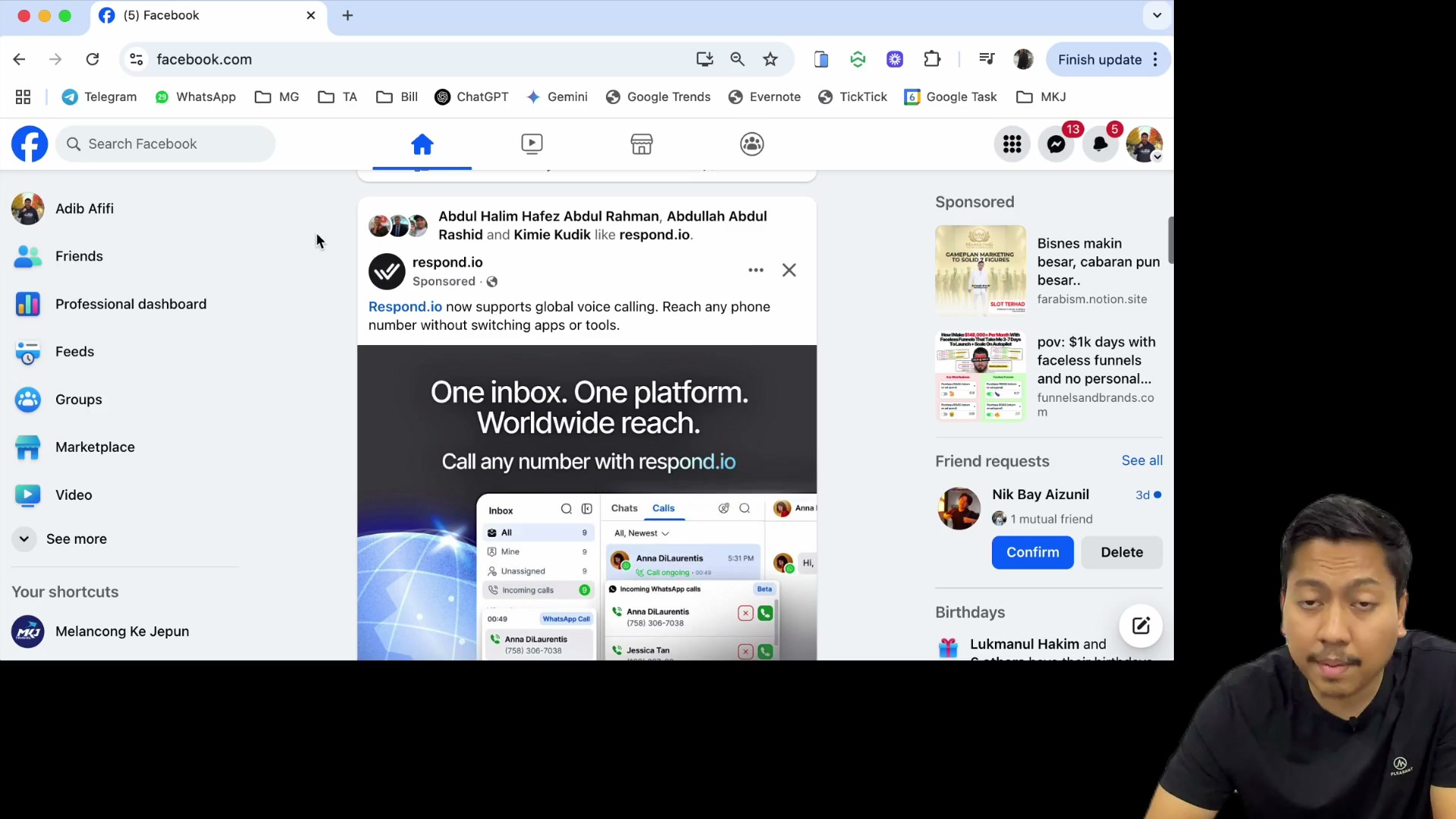
Task: Open the Chrome extensions puzzle icon
Action: (x=932, y=59)
